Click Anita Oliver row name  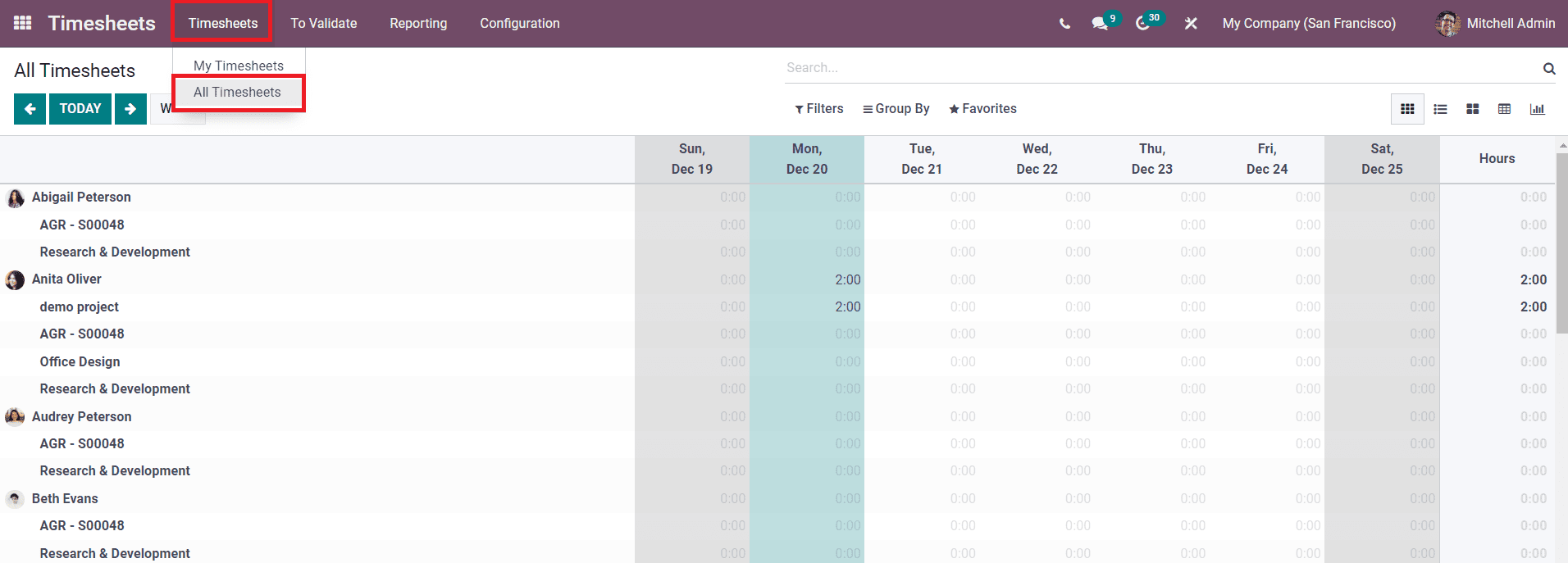(66, 279)
